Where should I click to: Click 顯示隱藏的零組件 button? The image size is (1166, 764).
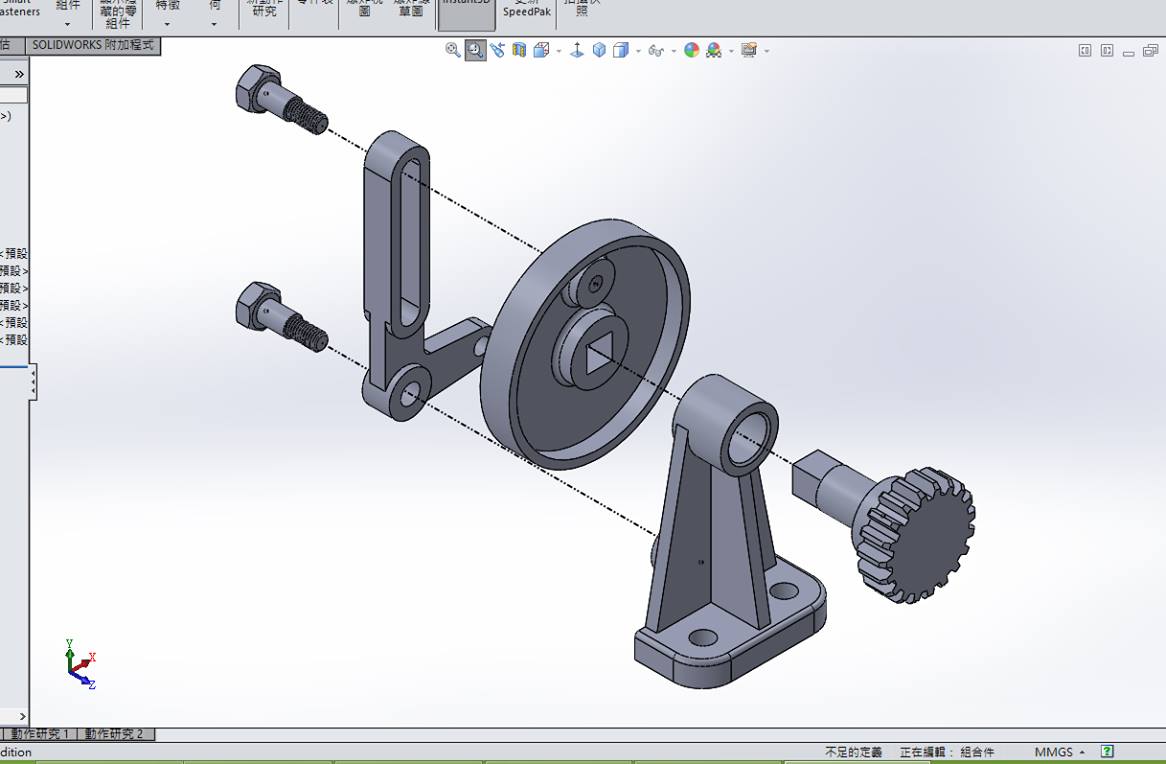click(x=118, y=13)
